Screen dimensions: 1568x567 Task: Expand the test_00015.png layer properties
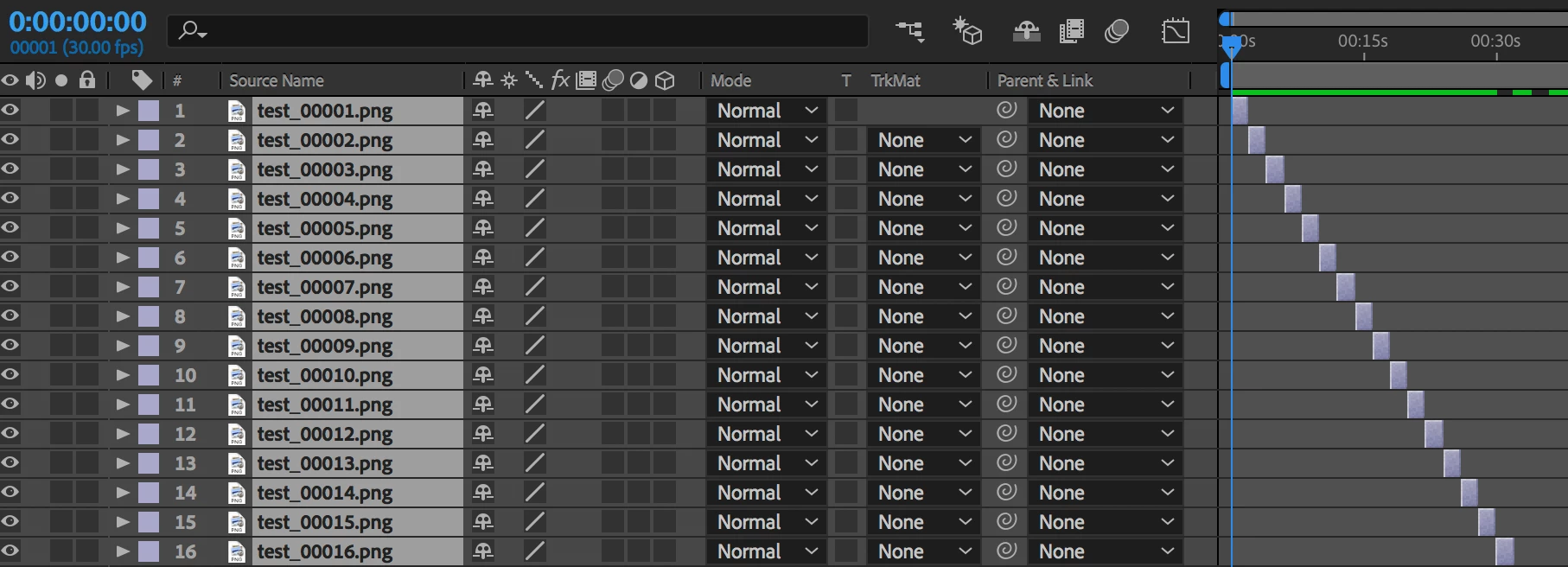pyautogui.click(x=123, y=521)
